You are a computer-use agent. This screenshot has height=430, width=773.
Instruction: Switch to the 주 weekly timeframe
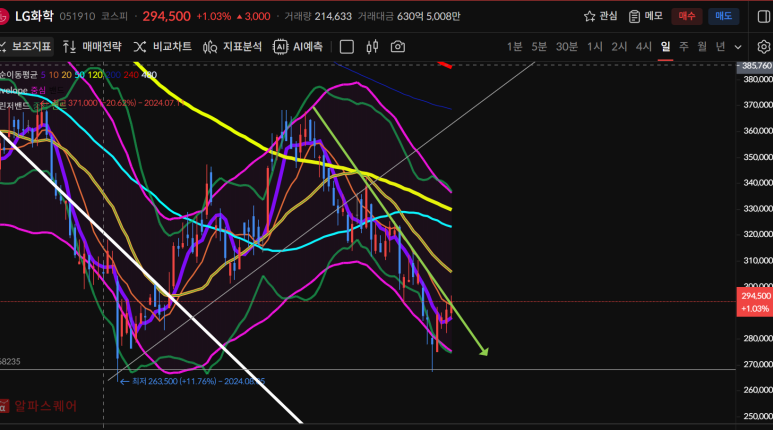(683, 47)
